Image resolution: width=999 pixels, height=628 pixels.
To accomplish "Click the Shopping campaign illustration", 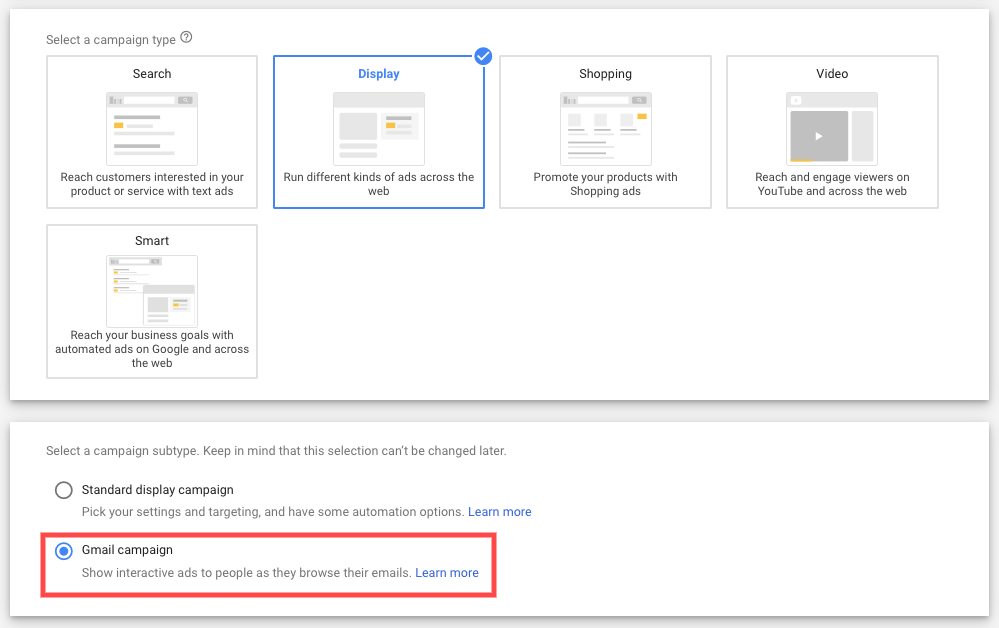I will [605, 129].
